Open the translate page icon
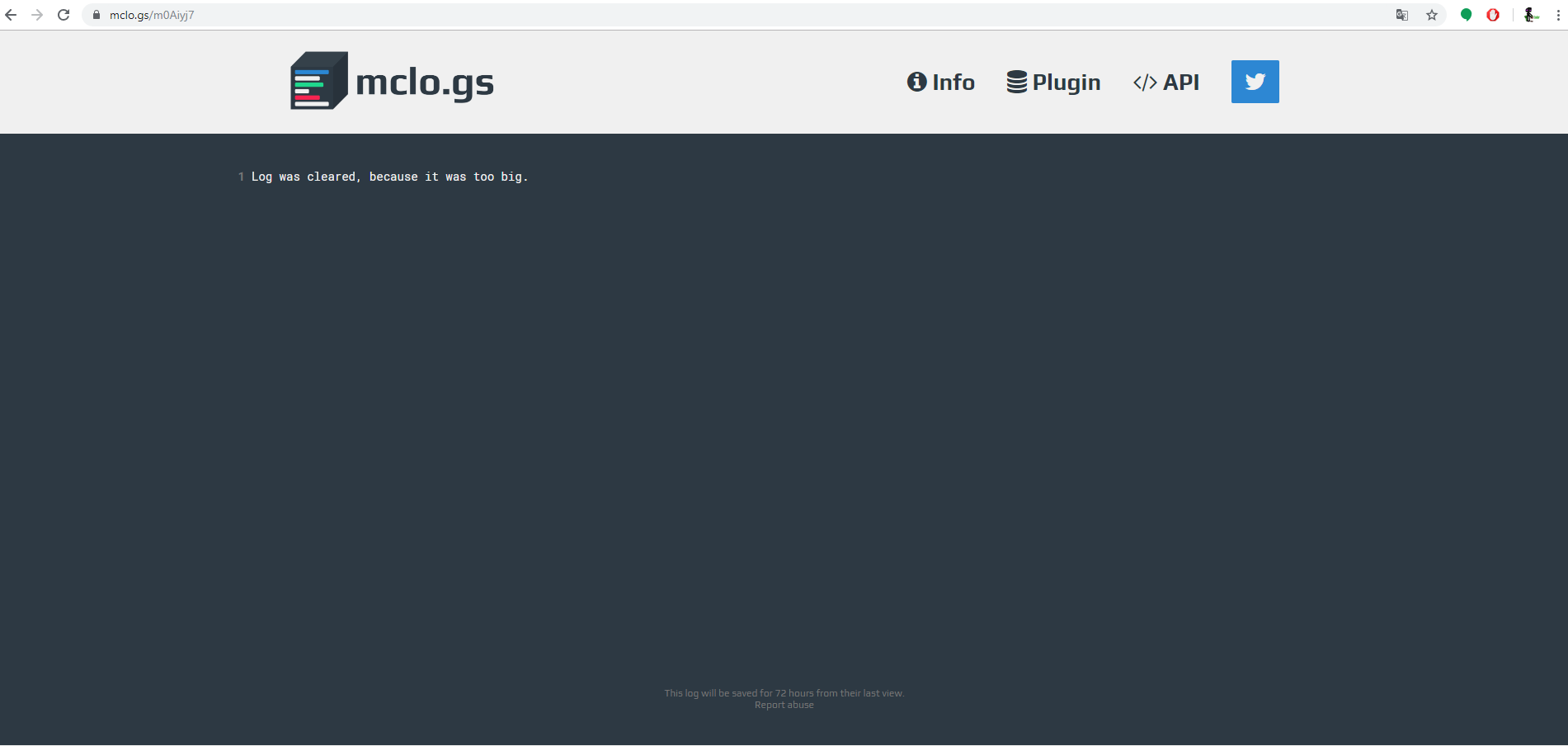This screenshot has height=746, width=1568. pyautogui.click(x=1401, y=15)
